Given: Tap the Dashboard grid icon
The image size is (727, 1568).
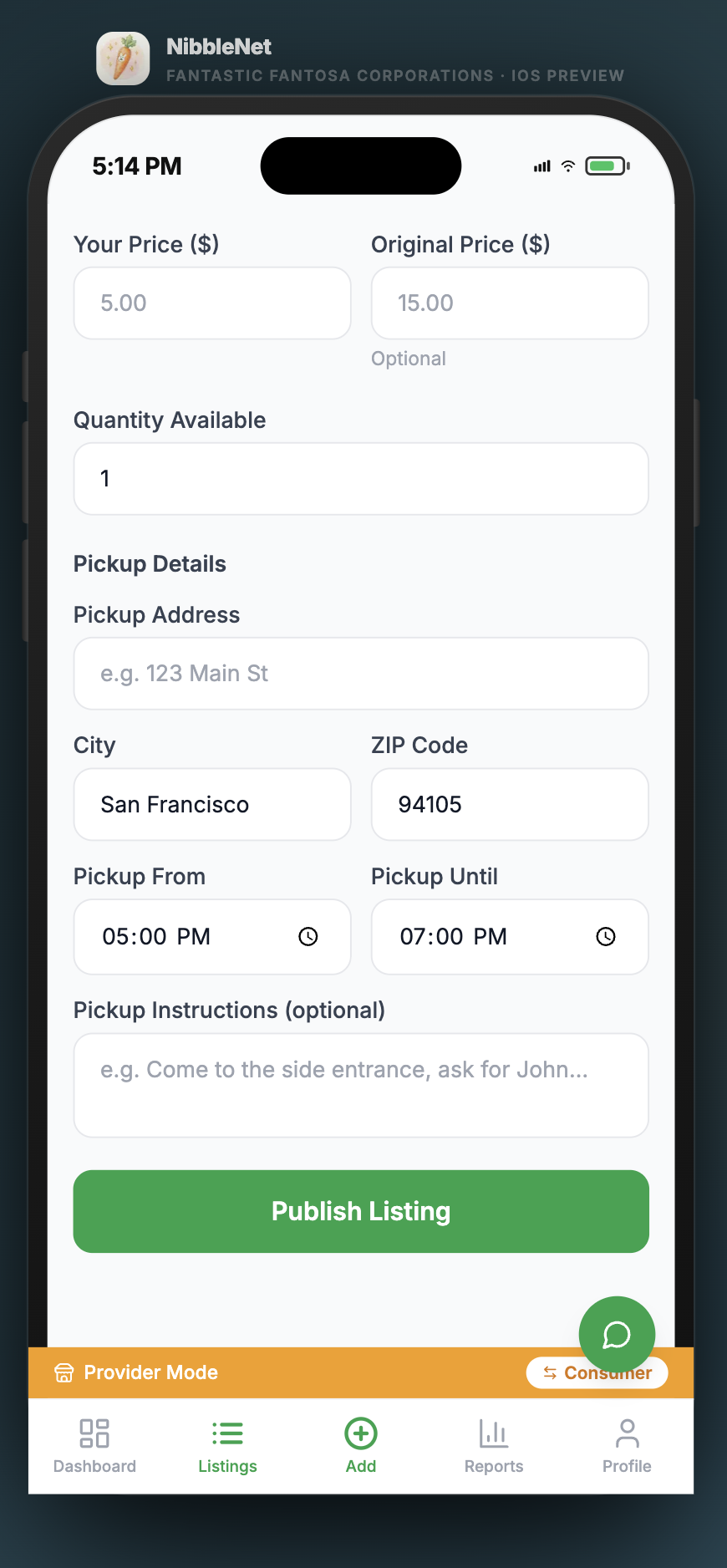Looking at the screenshot, I should (94, 1433).
